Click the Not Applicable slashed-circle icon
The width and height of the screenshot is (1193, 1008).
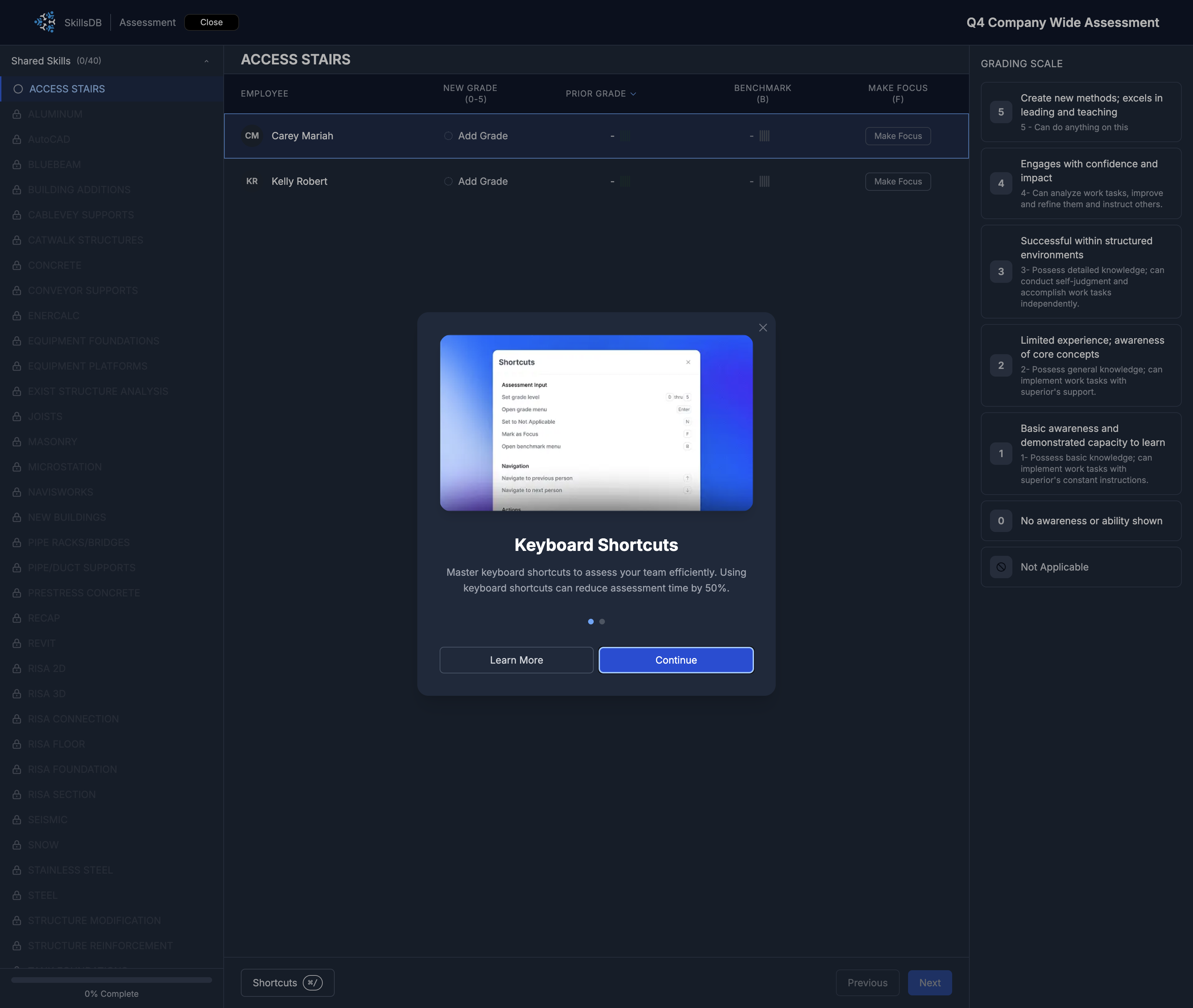click(x=1001, y=567)
